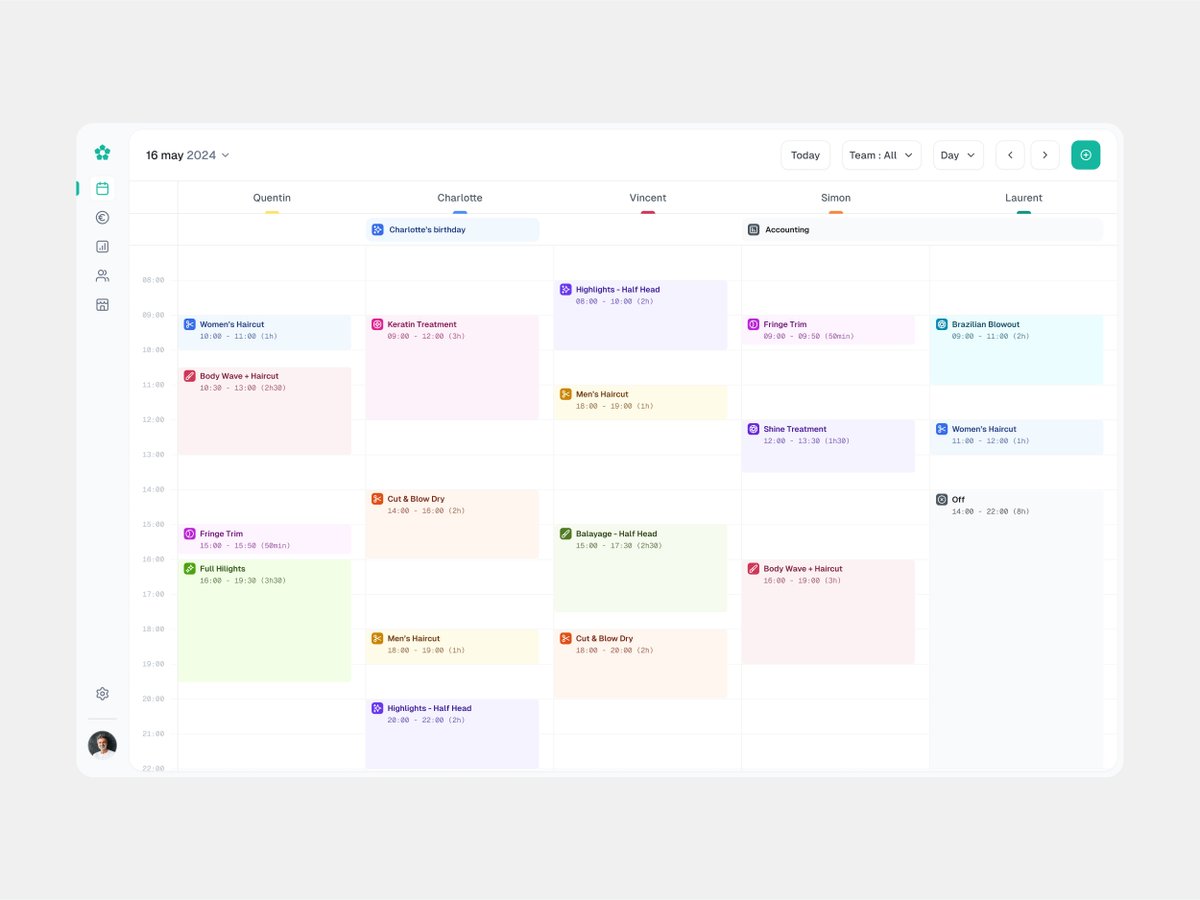The image size is (1200, 900).
Task: Open Charlotte's Cut & Blow Dry 14:00 appointment
Action: tap(453, 524)
